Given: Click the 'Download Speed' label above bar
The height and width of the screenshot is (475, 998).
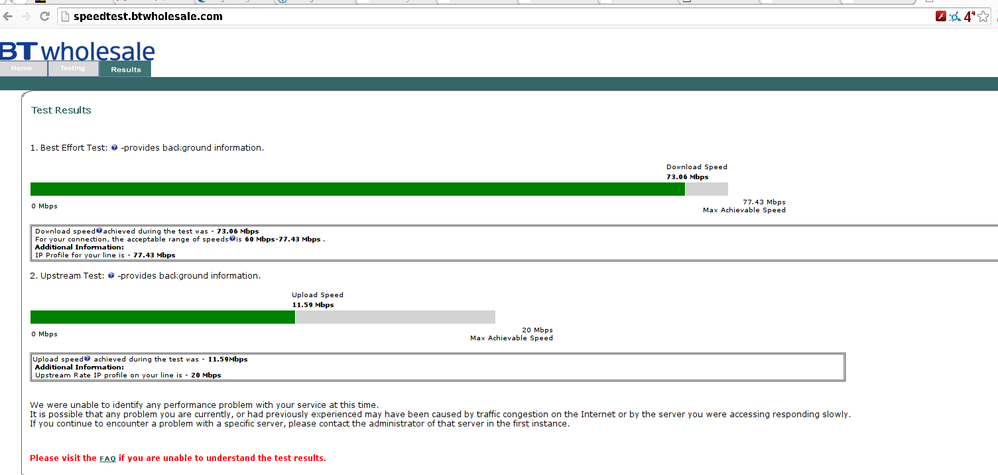Looking at the screenshot, I should (697, 167).
